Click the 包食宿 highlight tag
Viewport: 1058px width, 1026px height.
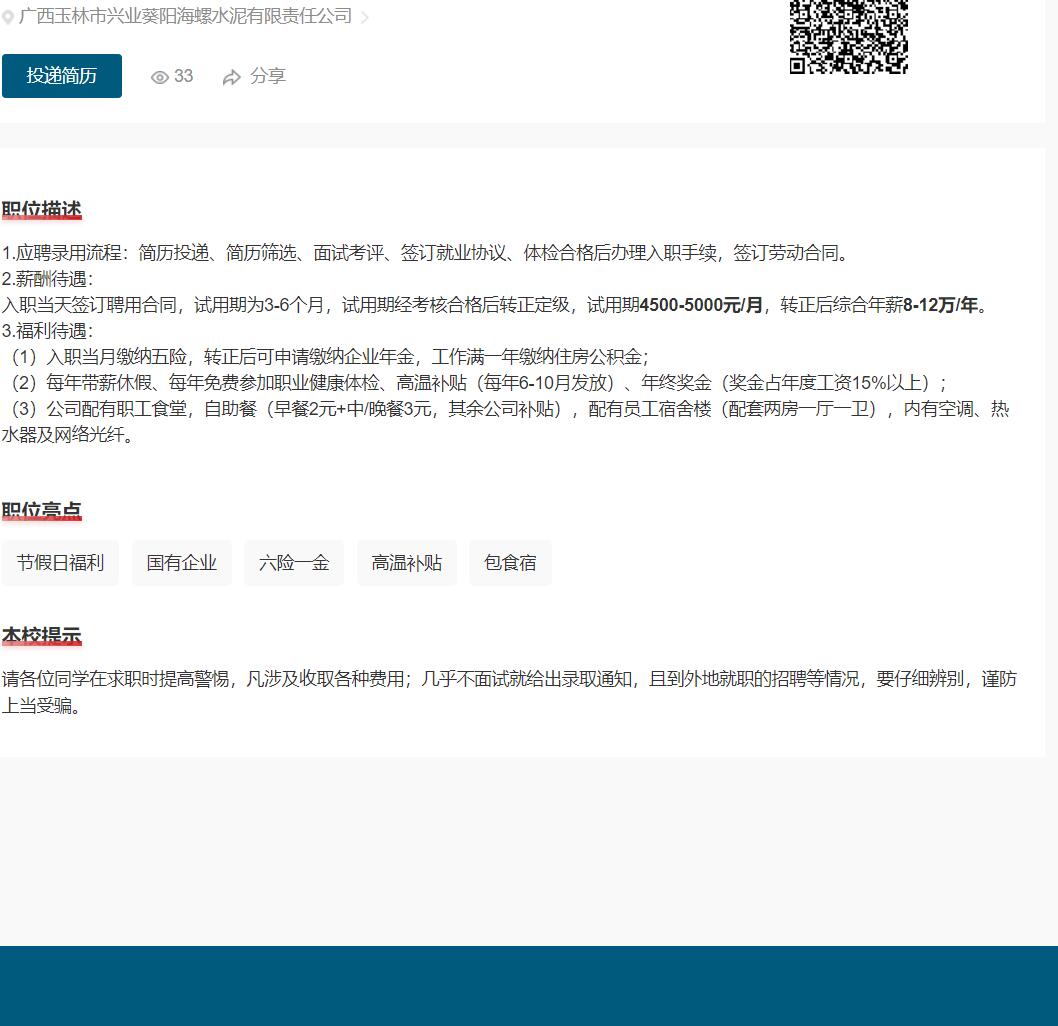[510, 563]
